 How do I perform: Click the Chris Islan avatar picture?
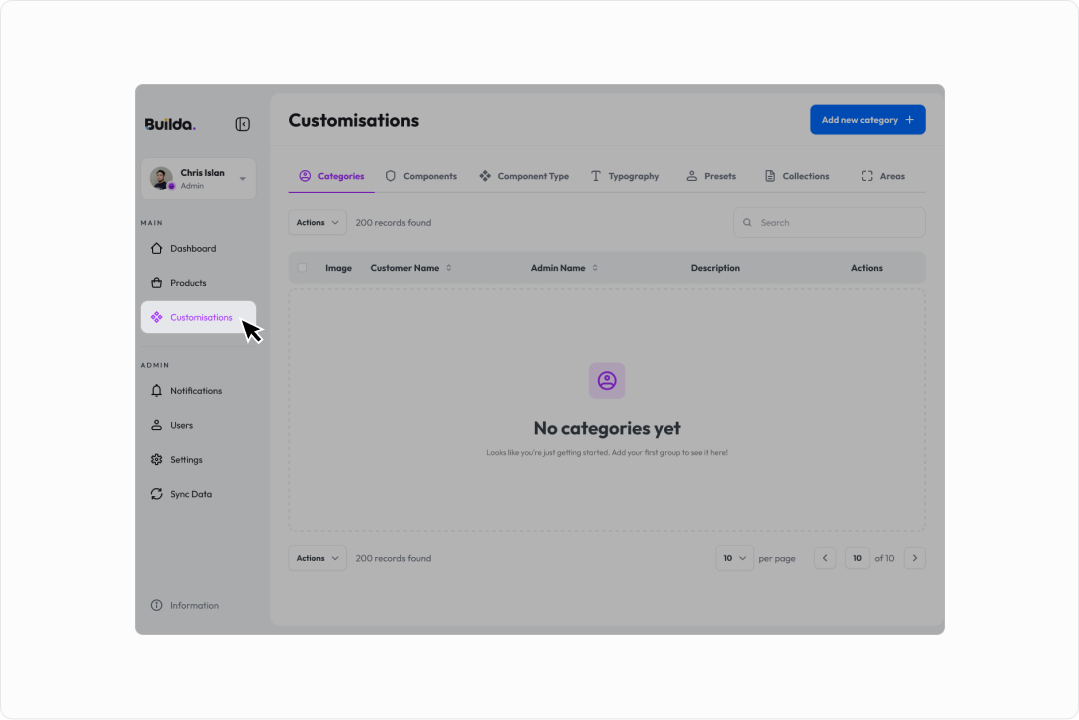162,178
